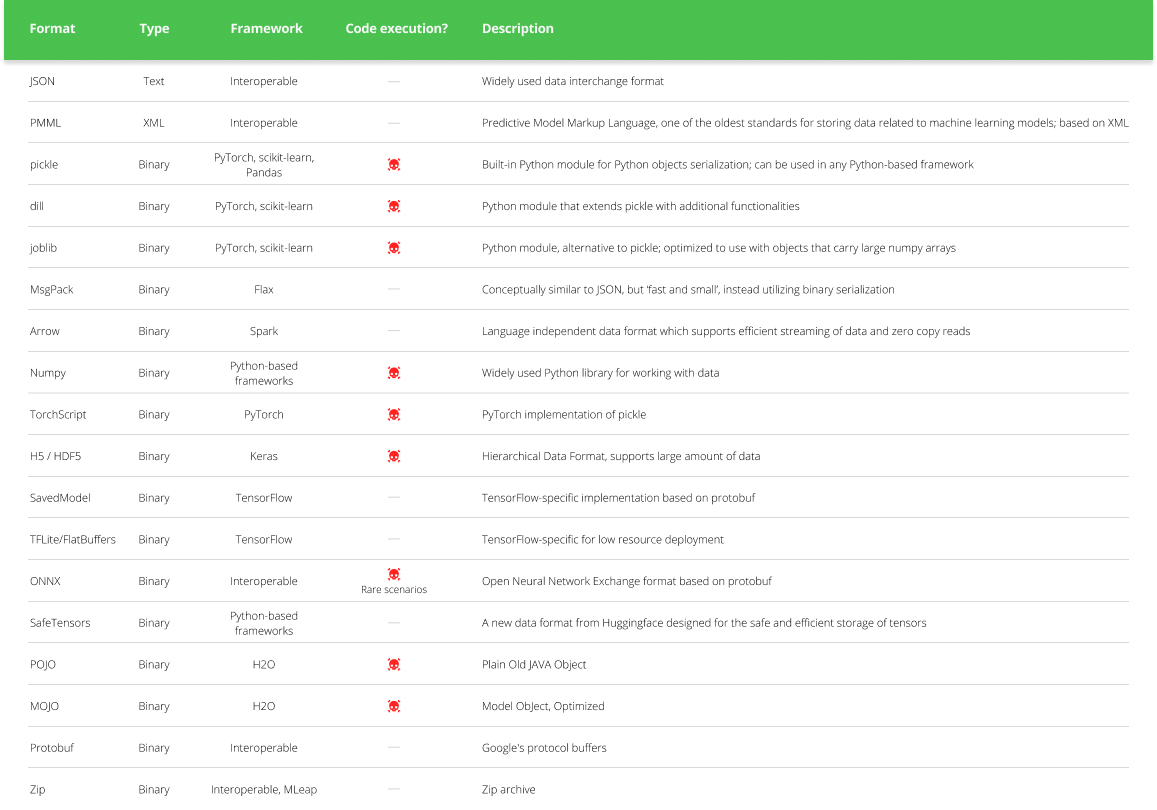Click joblib's code execution warning icon
Viewport: 1157px width, 810px height.
pos(394,247)
